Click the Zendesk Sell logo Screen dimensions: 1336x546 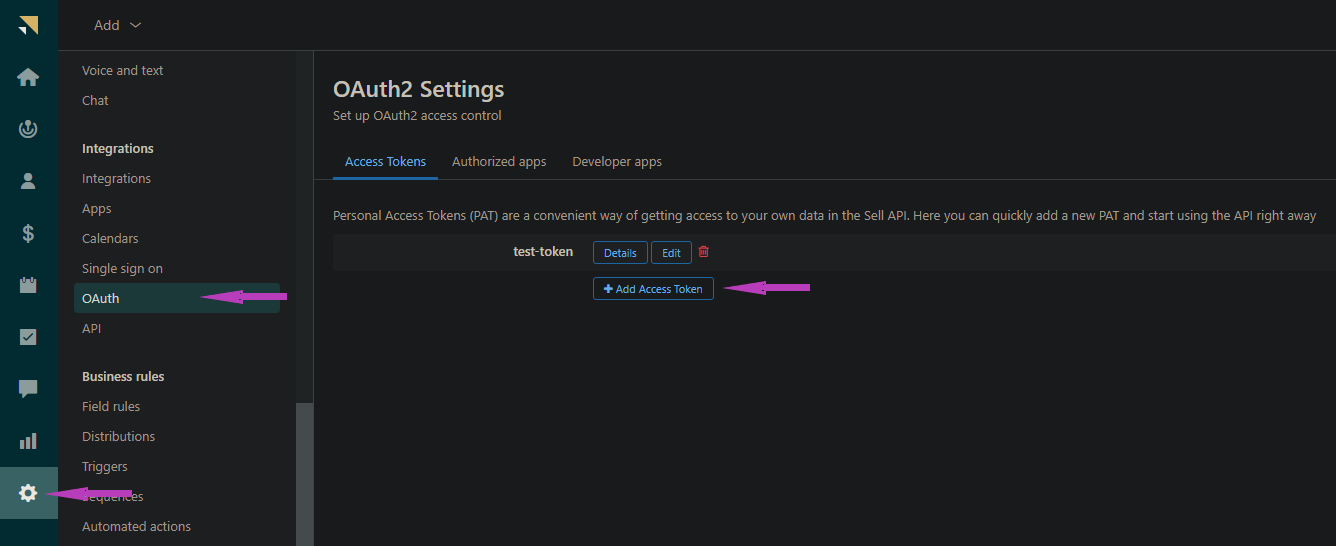click(28, 25)
